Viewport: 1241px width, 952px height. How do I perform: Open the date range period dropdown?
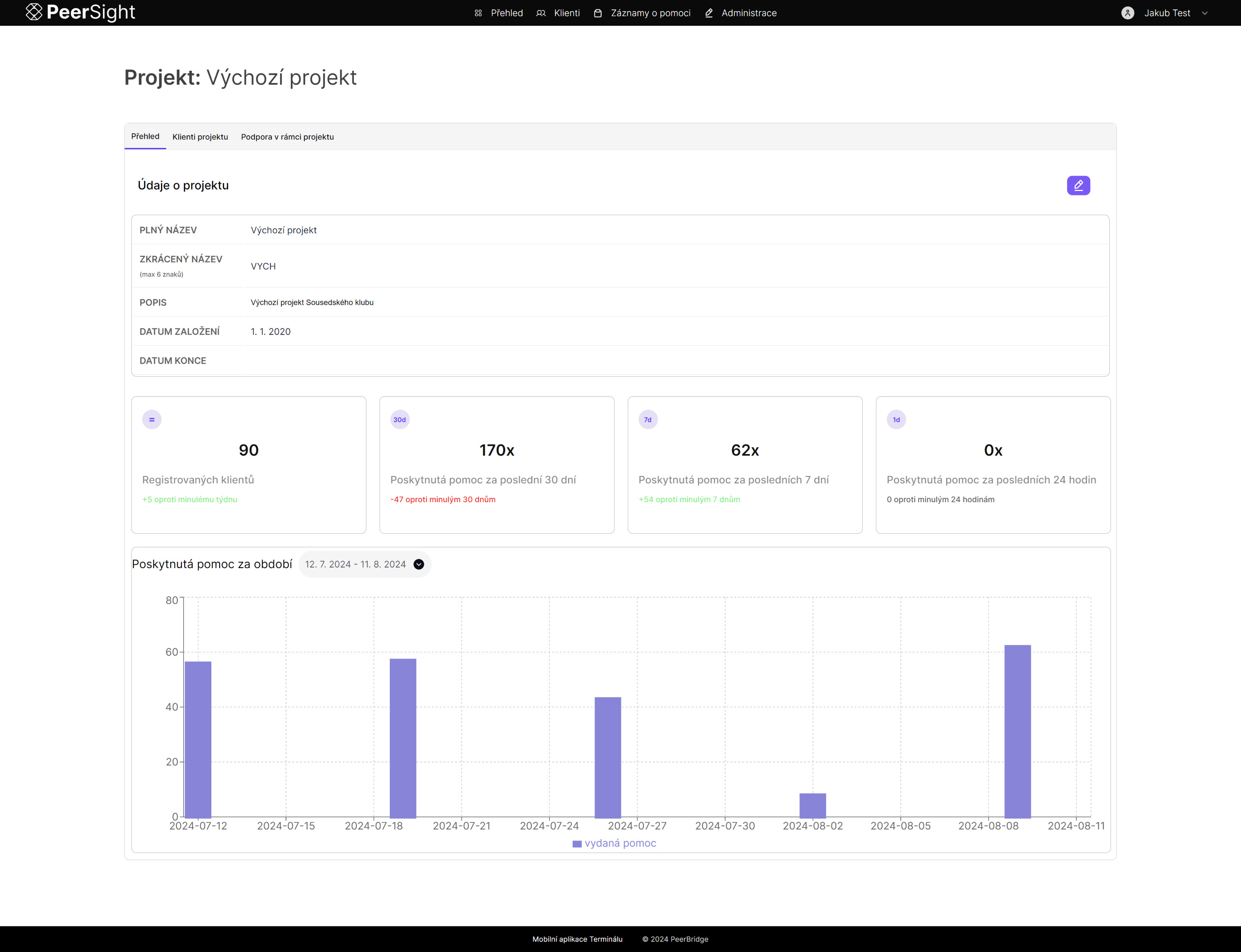point(355,564)
